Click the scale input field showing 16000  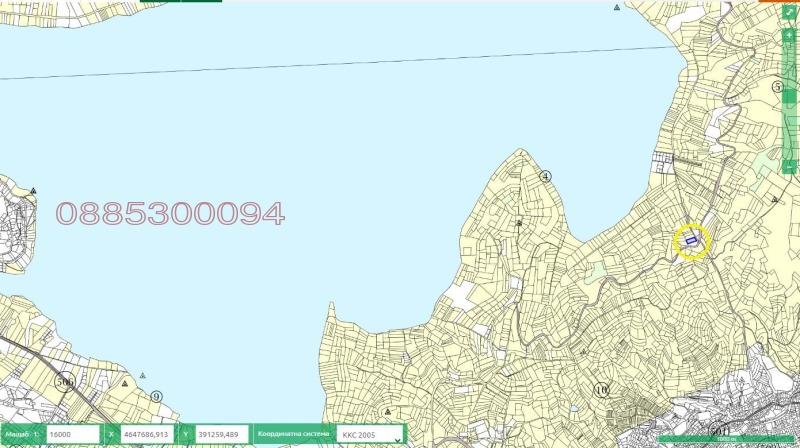click(x=72, y=434)
